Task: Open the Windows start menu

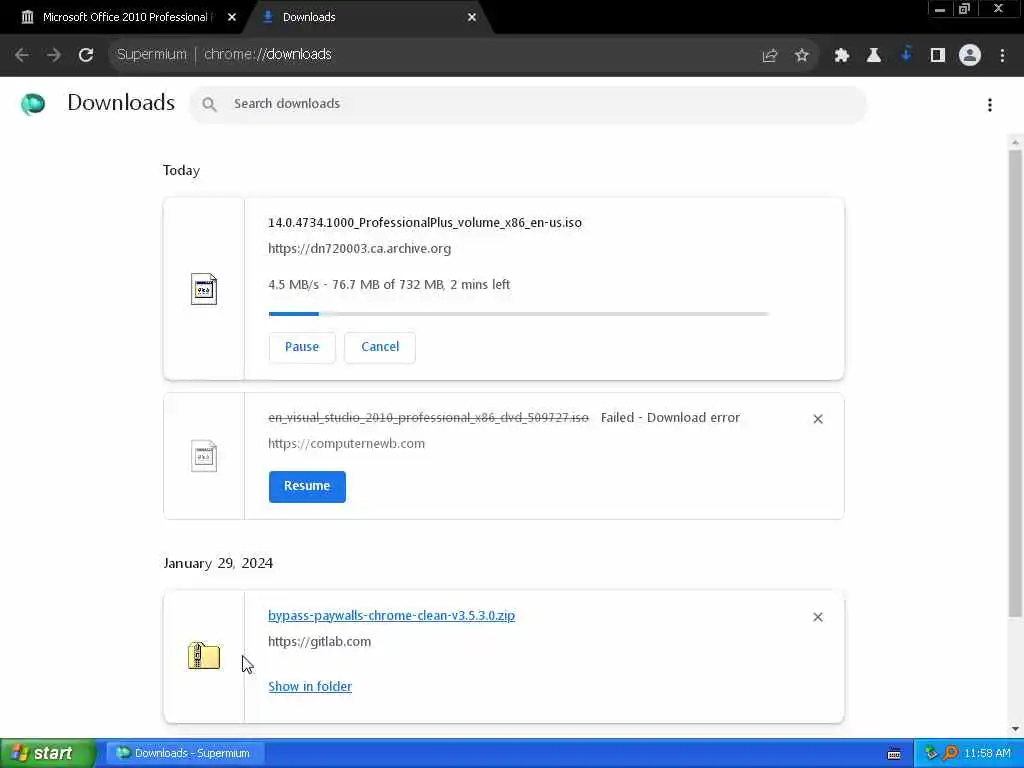Action: 48,754
